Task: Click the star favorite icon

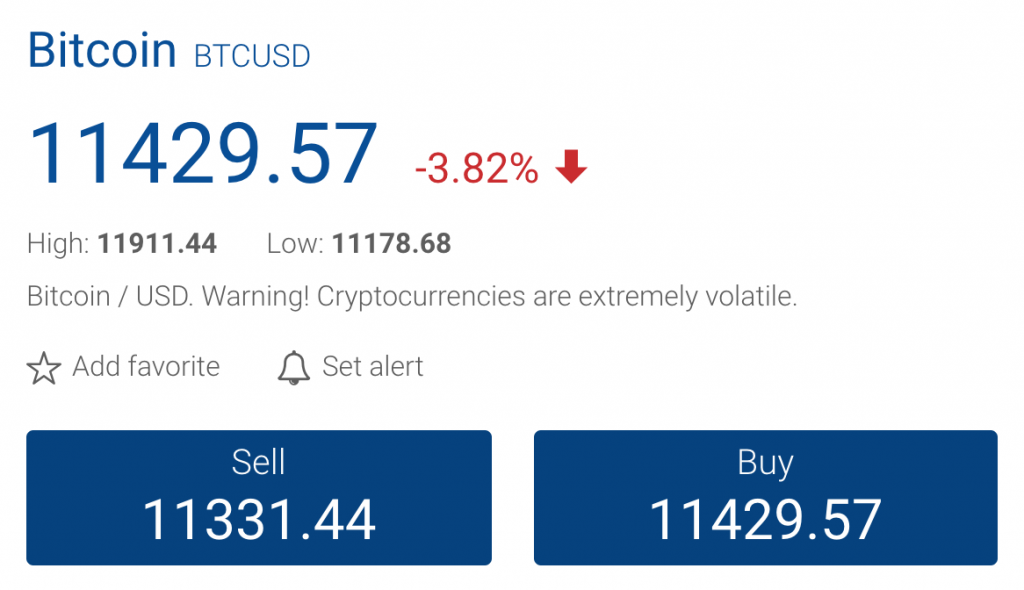Action: tap(44, 368)
